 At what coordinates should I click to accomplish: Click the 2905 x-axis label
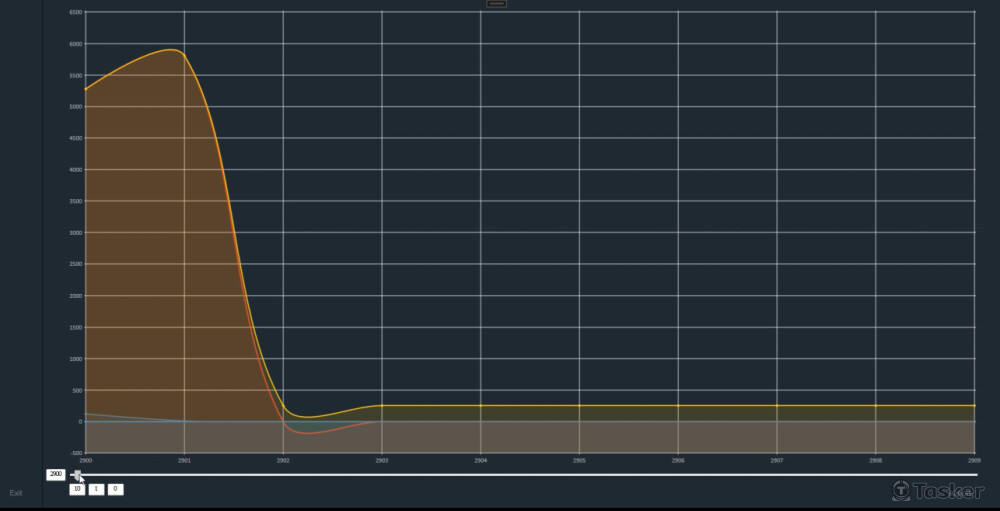click(x=579, y=461)
